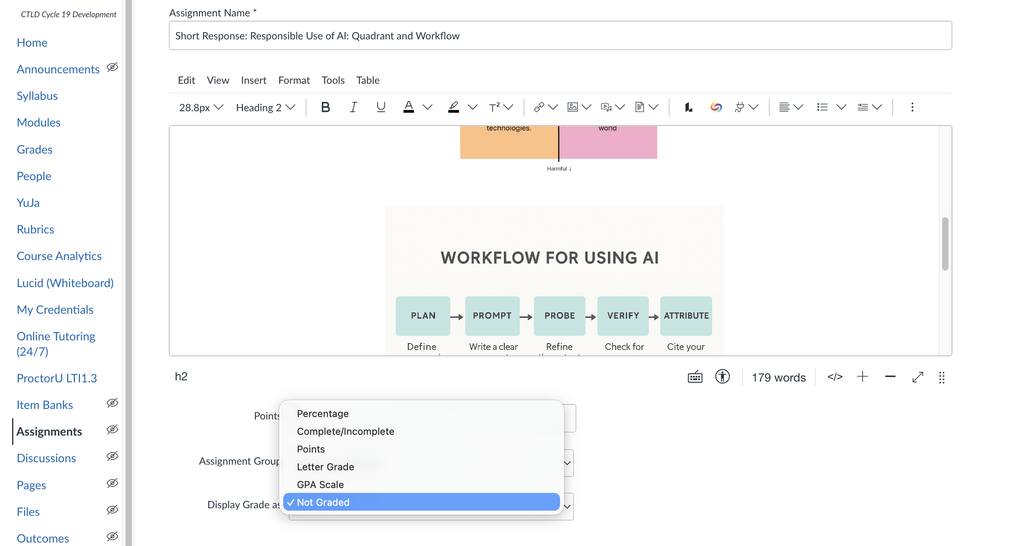Screen dimensions: 1024x546
Task: Toggle bold formatting
Action: (325, 107)
